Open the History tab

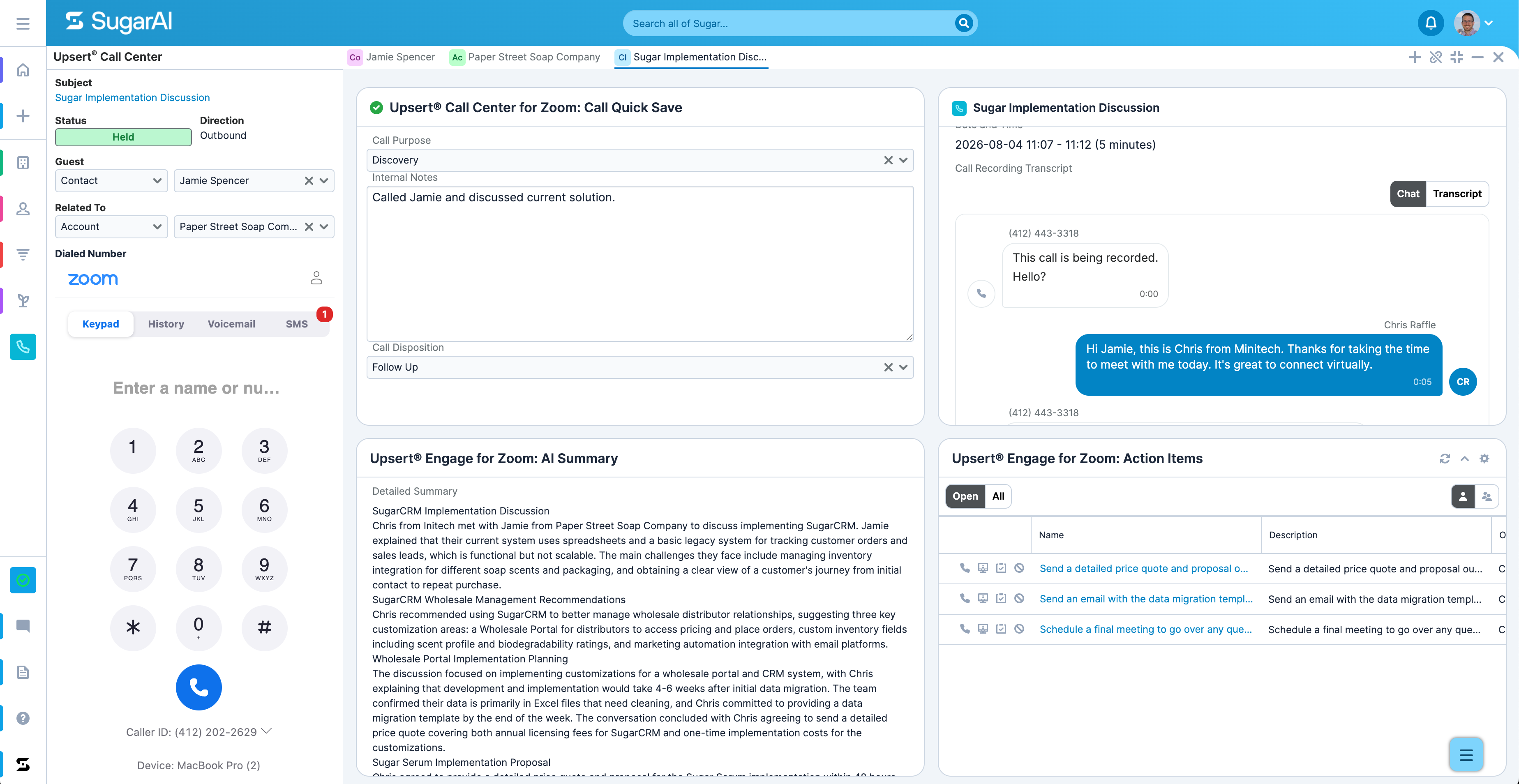[x=166, y=324]
